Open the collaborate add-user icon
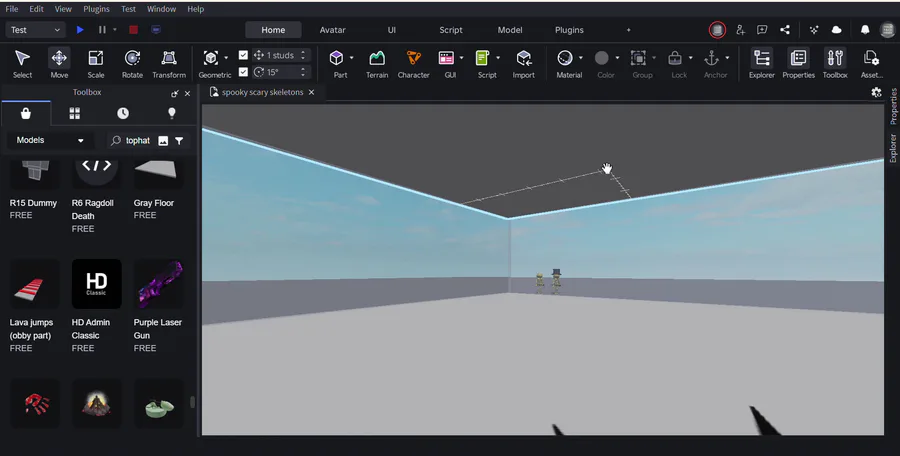900x456 pixels. [x=740, y=30]
